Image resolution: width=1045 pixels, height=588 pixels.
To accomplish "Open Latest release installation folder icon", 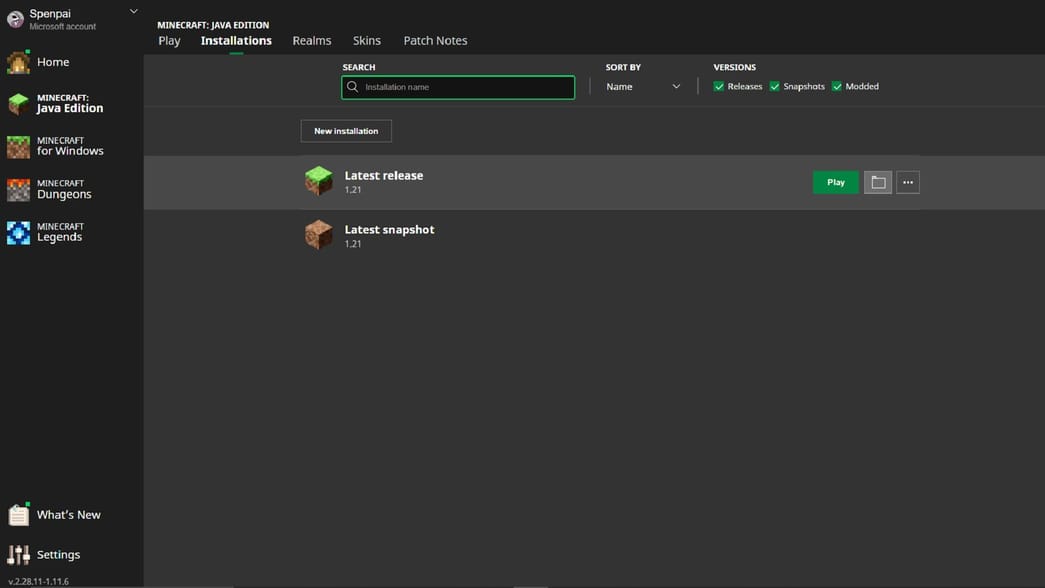I will (x=877, y=182).
